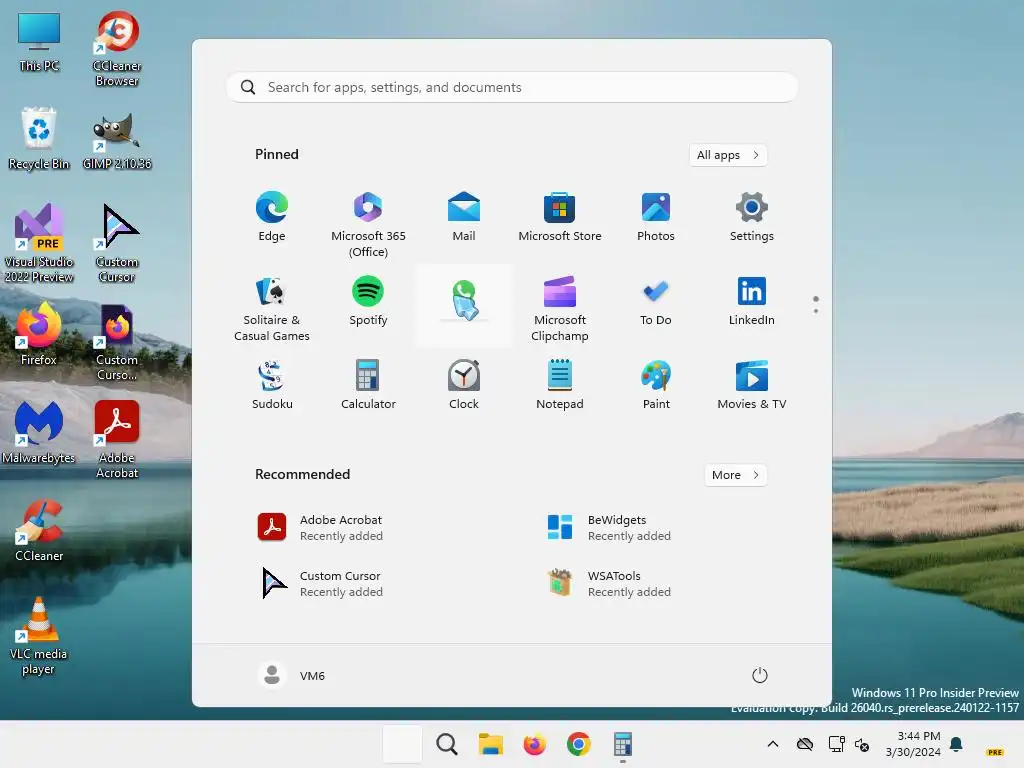
Task: Open taskbar Search
Action: pyautogui.click(x=447, y=744)
